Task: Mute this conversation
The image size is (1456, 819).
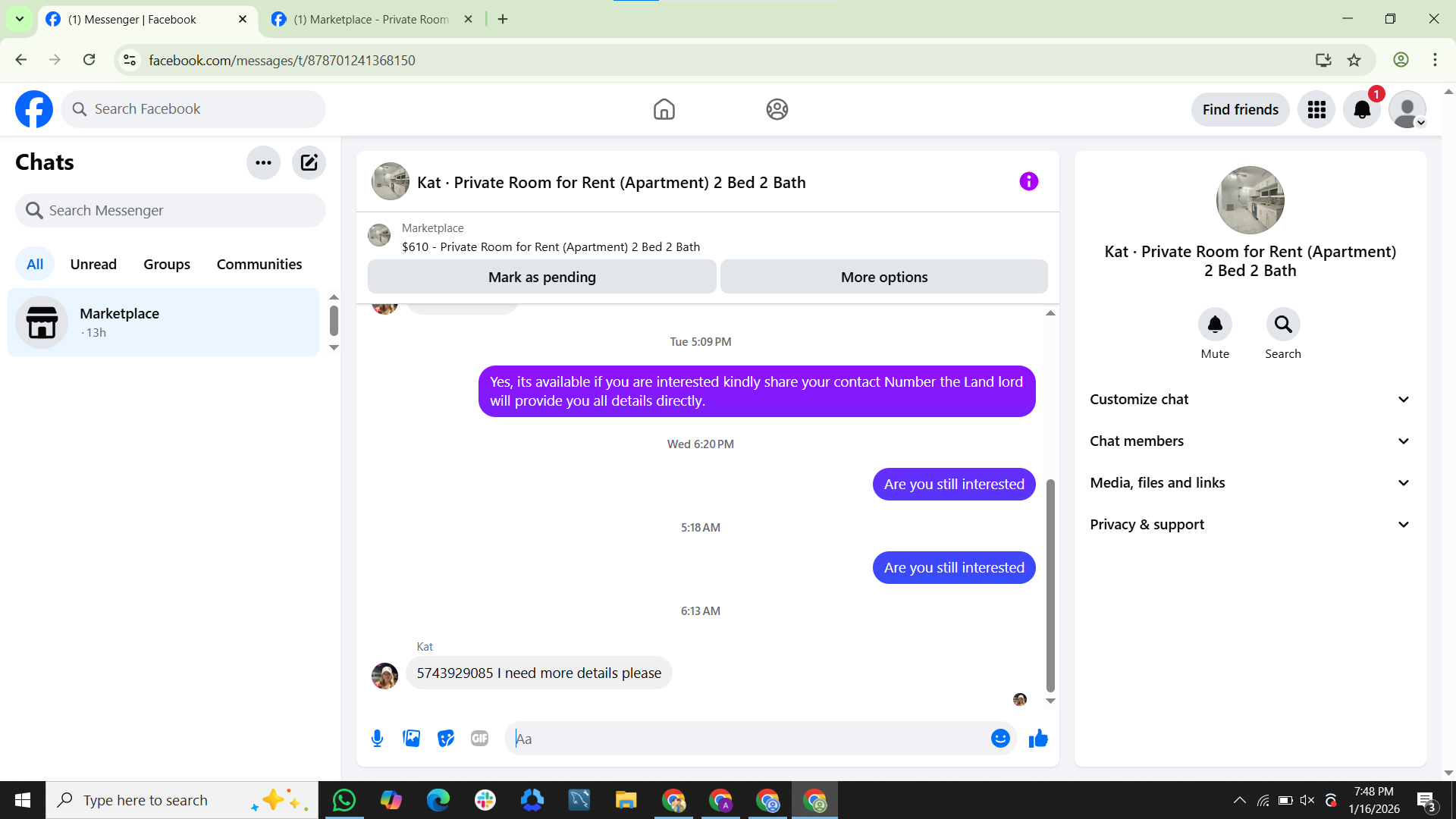Action: (x=1215, y=325)
